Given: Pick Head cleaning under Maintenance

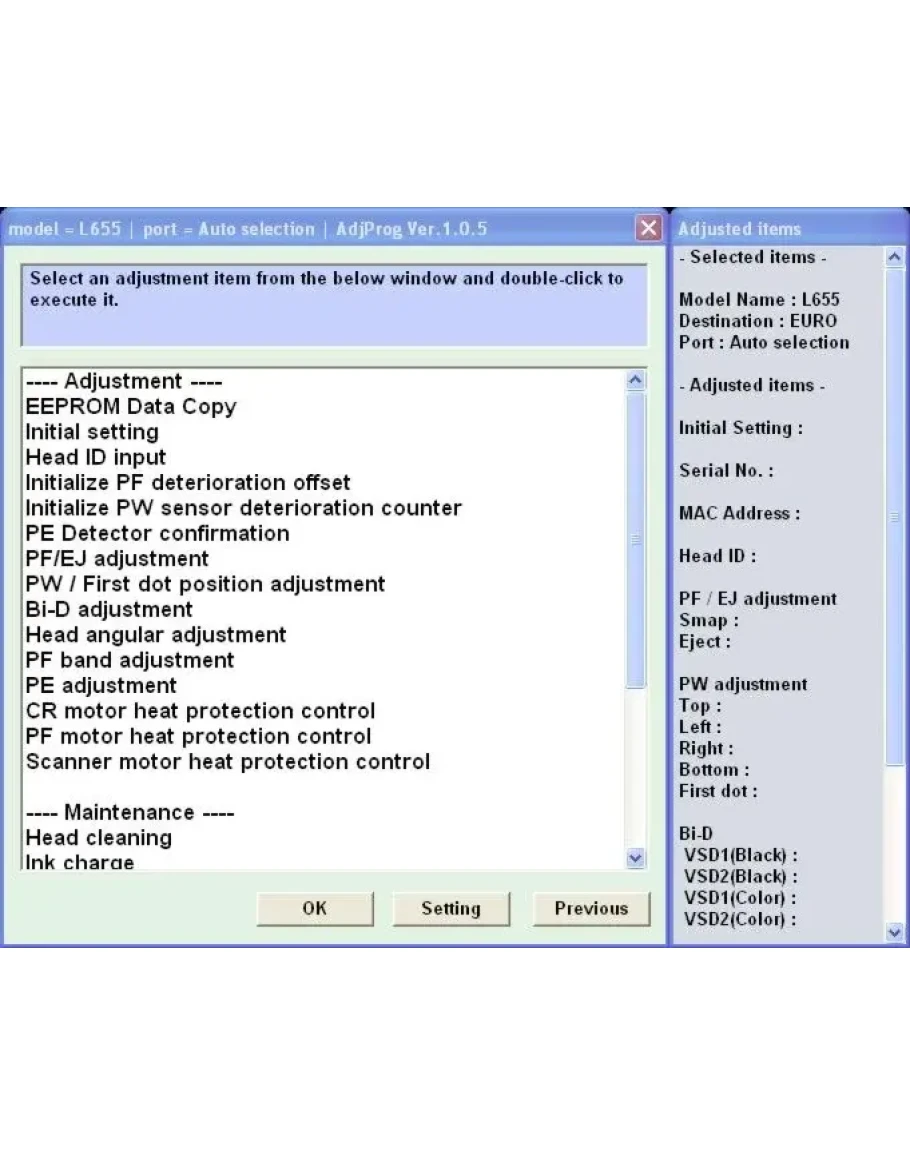Looking at the screenshot, I should [98, 838].
